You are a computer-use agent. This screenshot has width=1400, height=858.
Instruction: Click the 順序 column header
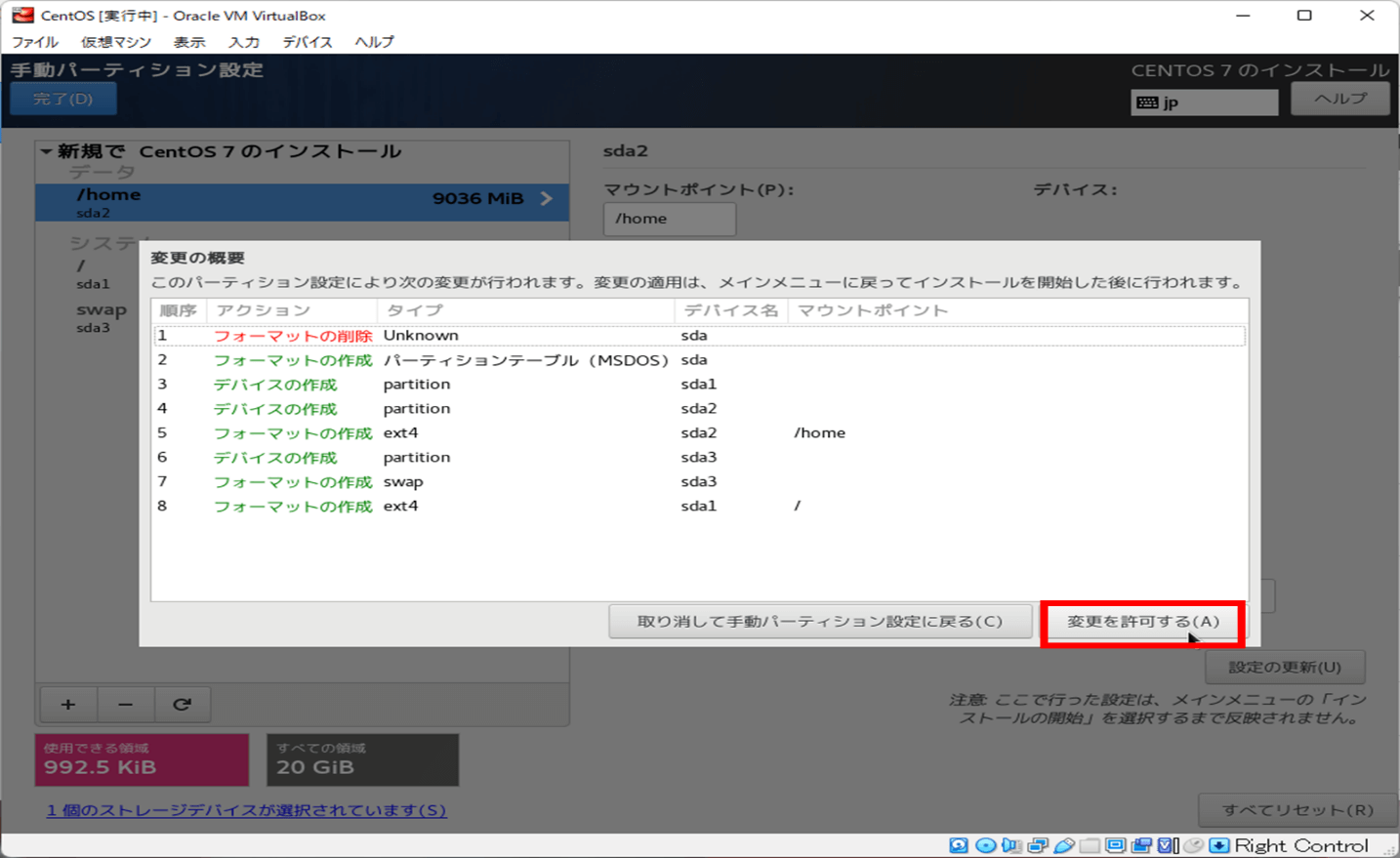coord(179,310)
